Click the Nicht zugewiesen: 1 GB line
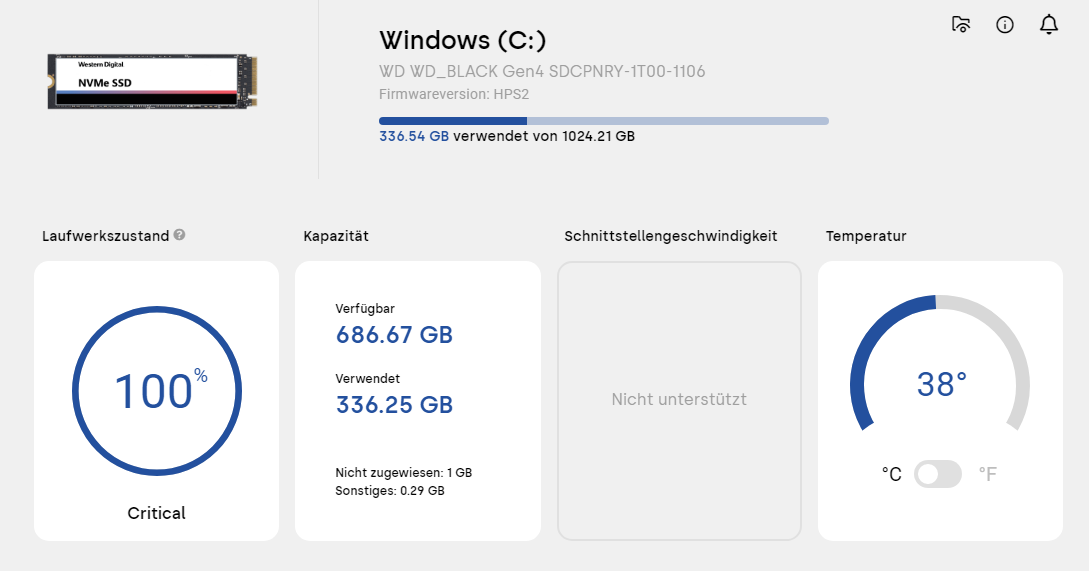 click(404, 472)
